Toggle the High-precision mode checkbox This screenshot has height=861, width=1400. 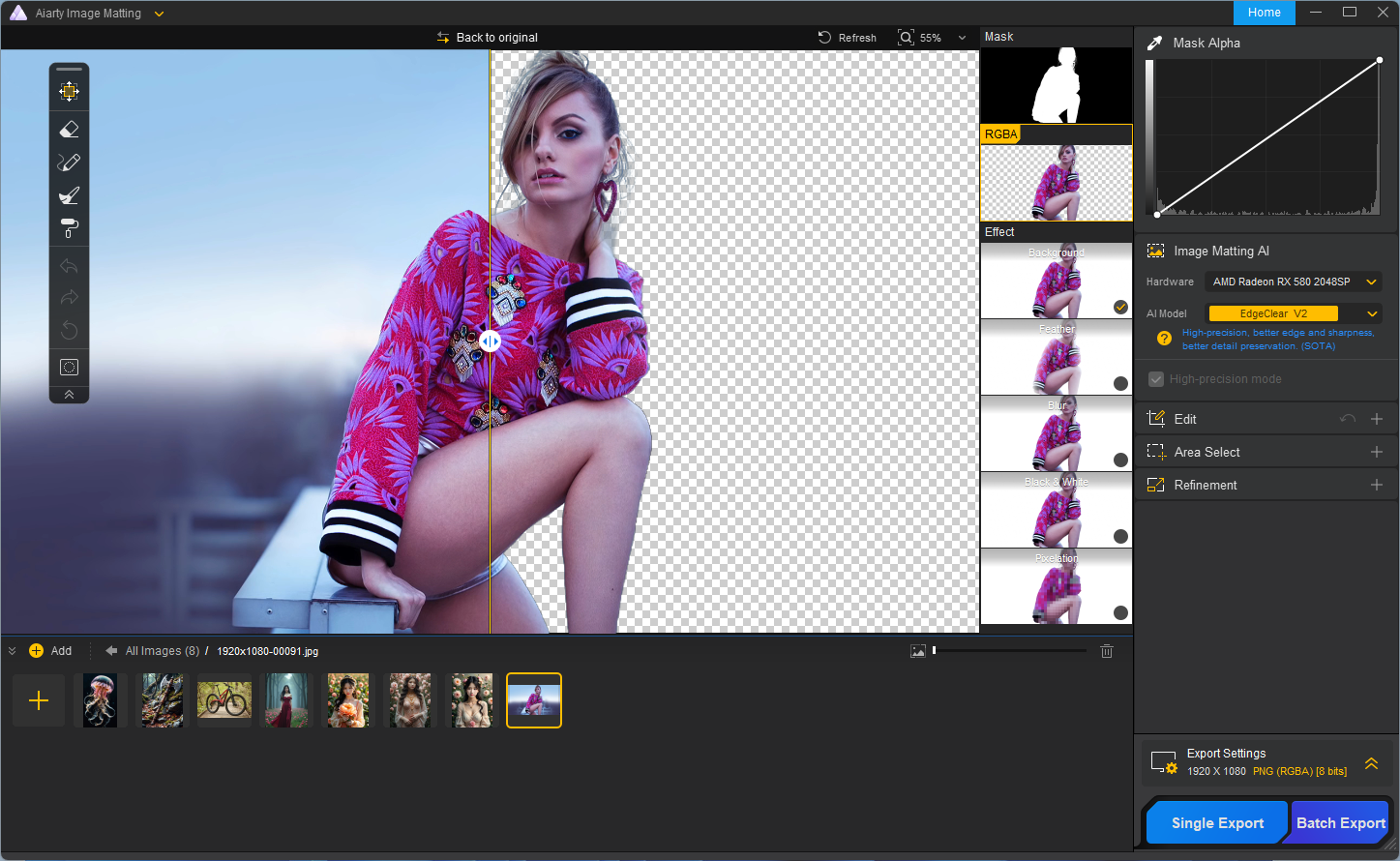(x=1155, y=379)
